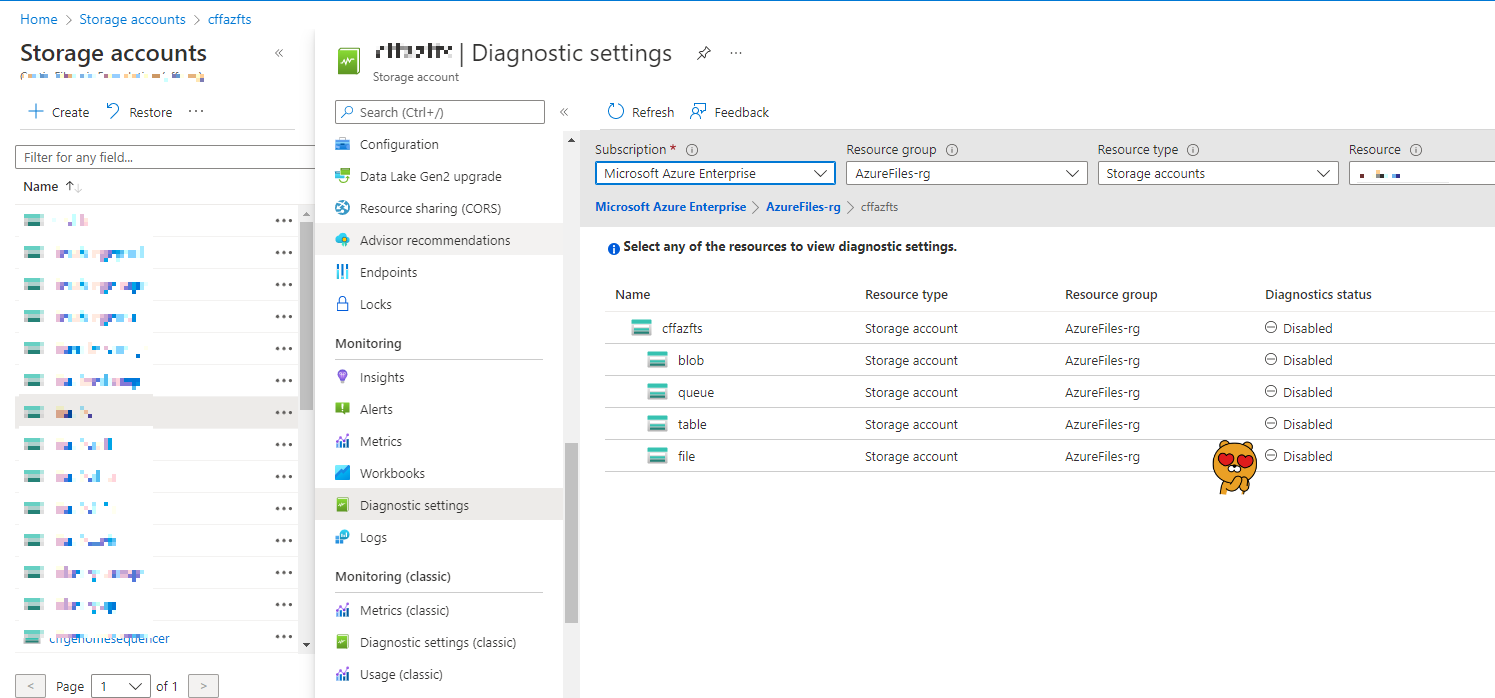1495x698 pixels.
Task: Click the storage icon beside the queue row
Action: coord(657,392)
